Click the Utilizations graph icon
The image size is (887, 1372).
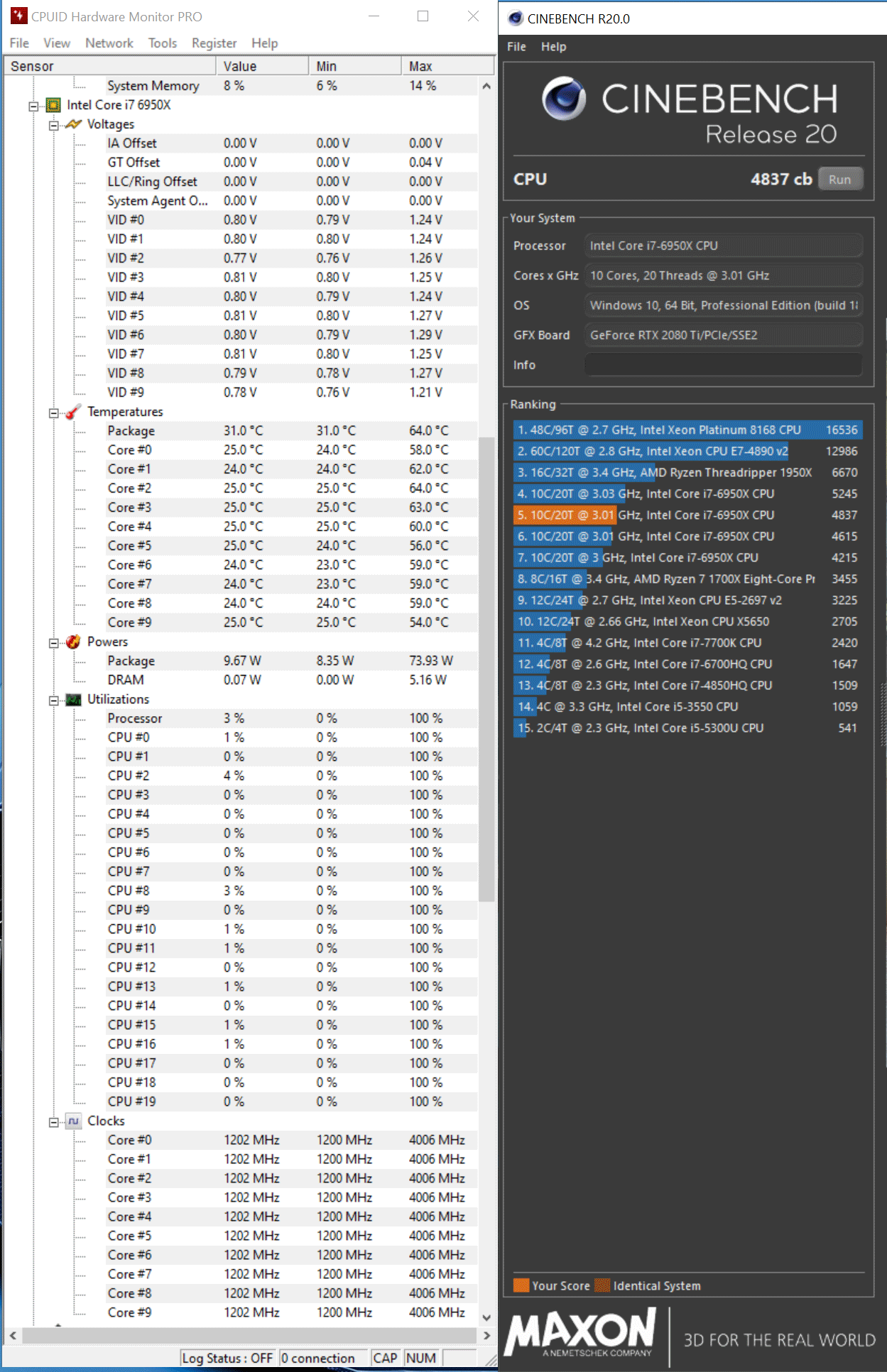click(73, 700)
